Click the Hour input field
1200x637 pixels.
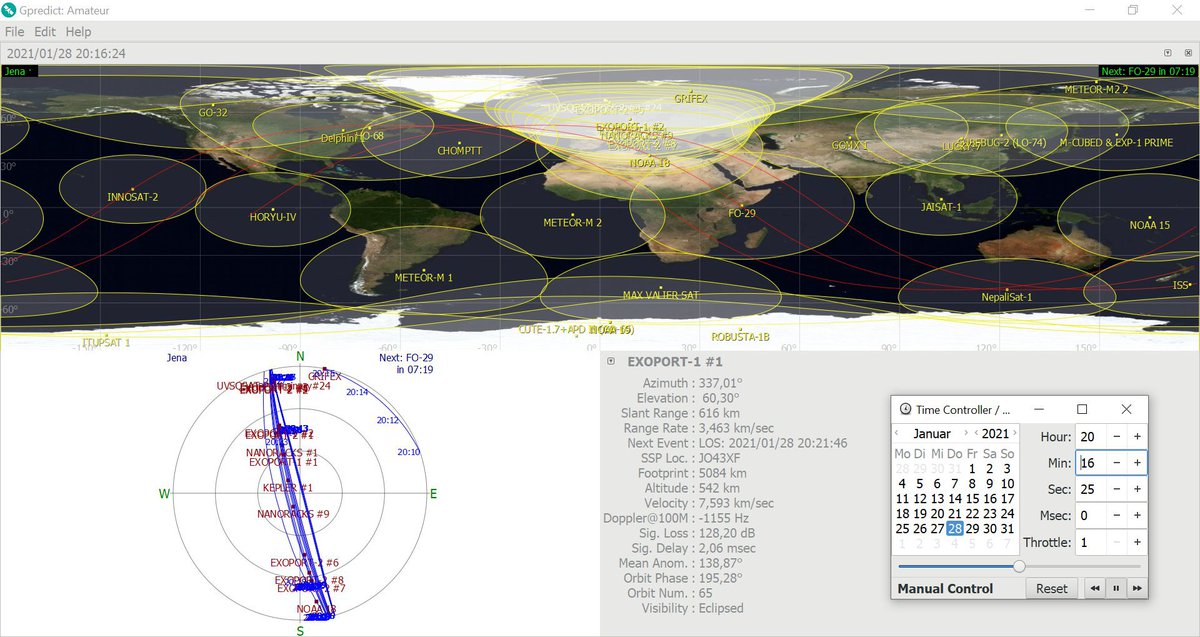[x=1091, y=437]
